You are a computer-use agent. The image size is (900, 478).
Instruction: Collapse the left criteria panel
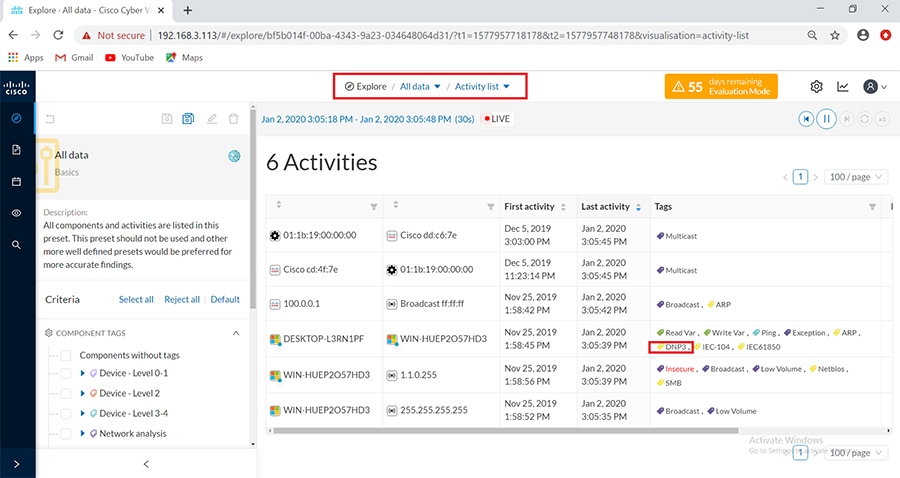coord(146,464)
